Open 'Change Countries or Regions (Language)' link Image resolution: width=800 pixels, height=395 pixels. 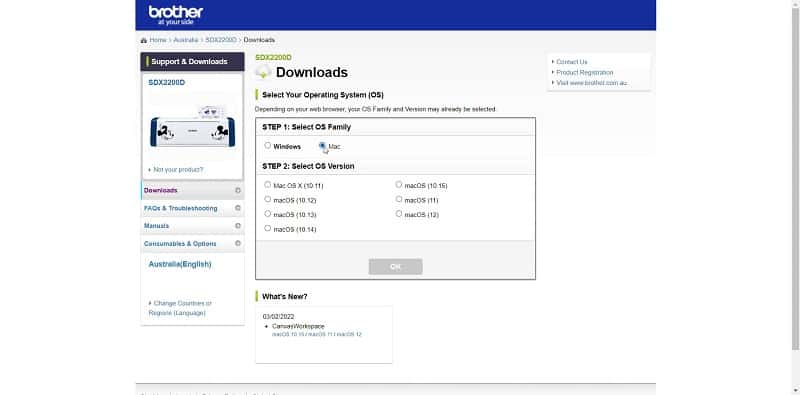click(x=180, y=308)
